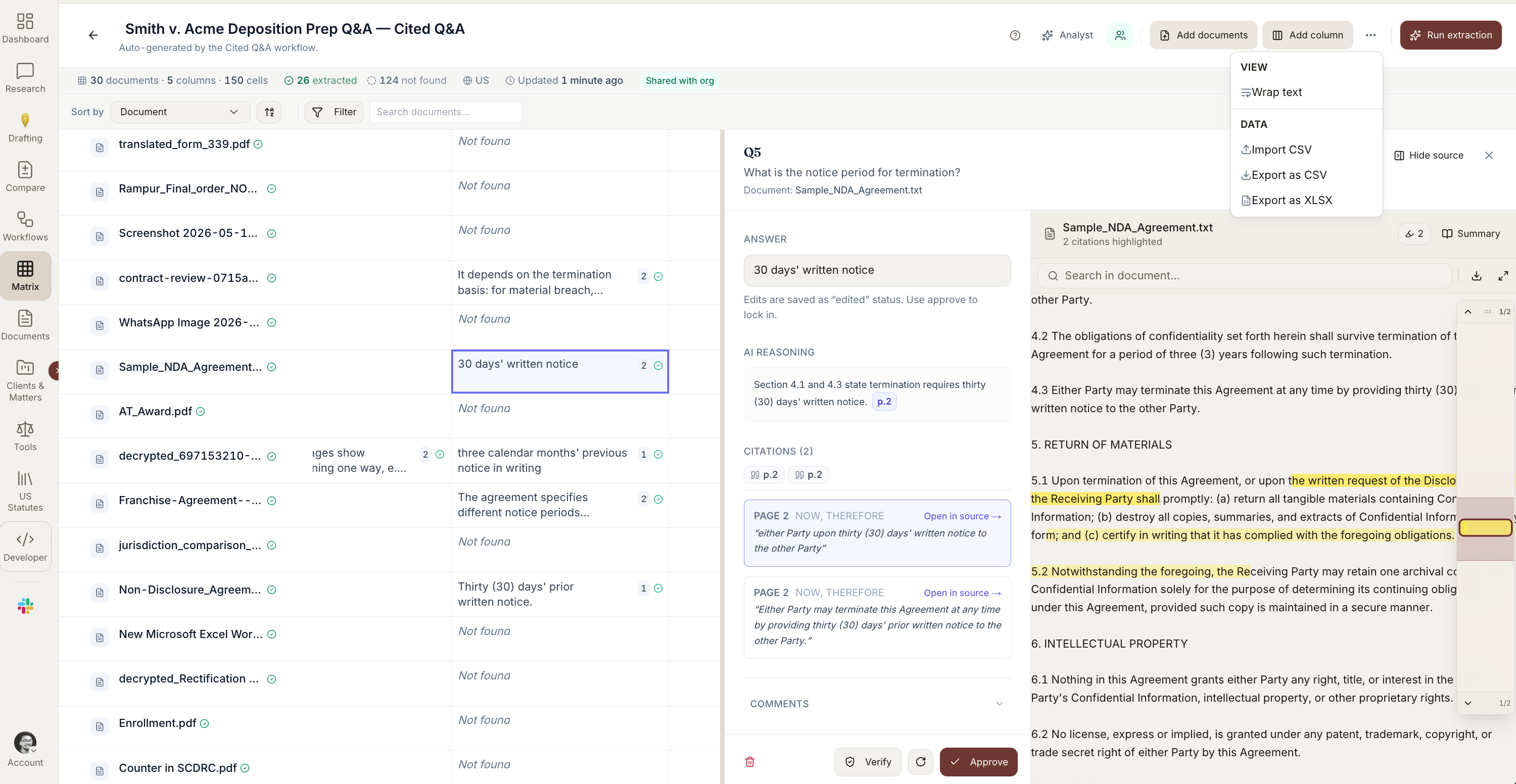Toggle Summary view of source document
1516x784 pixels.
(x=1471, y=233)
